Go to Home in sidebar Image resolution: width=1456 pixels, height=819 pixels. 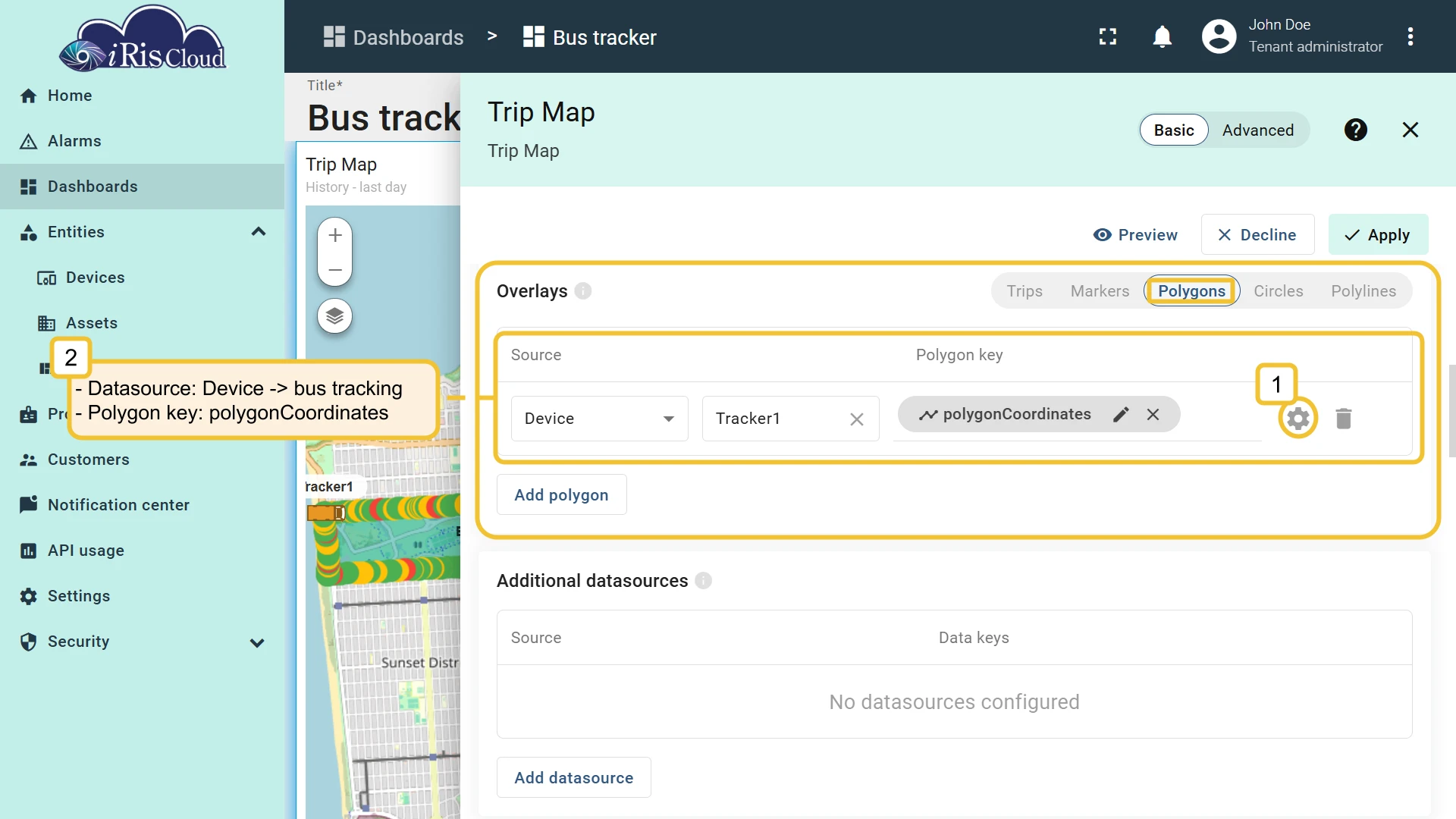coord(142,96)
